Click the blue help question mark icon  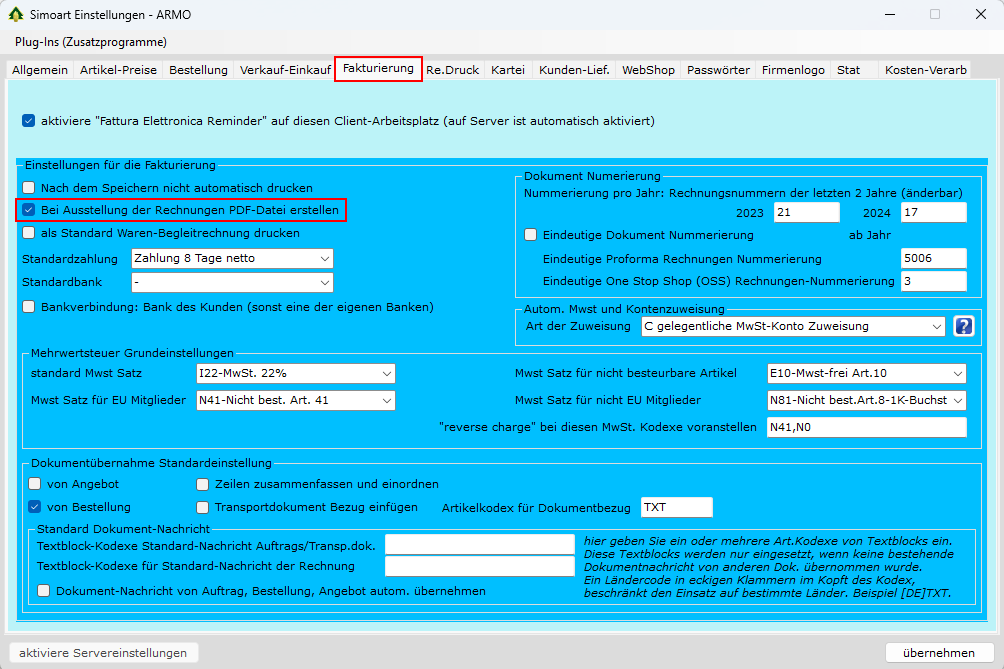coord(964,326)
